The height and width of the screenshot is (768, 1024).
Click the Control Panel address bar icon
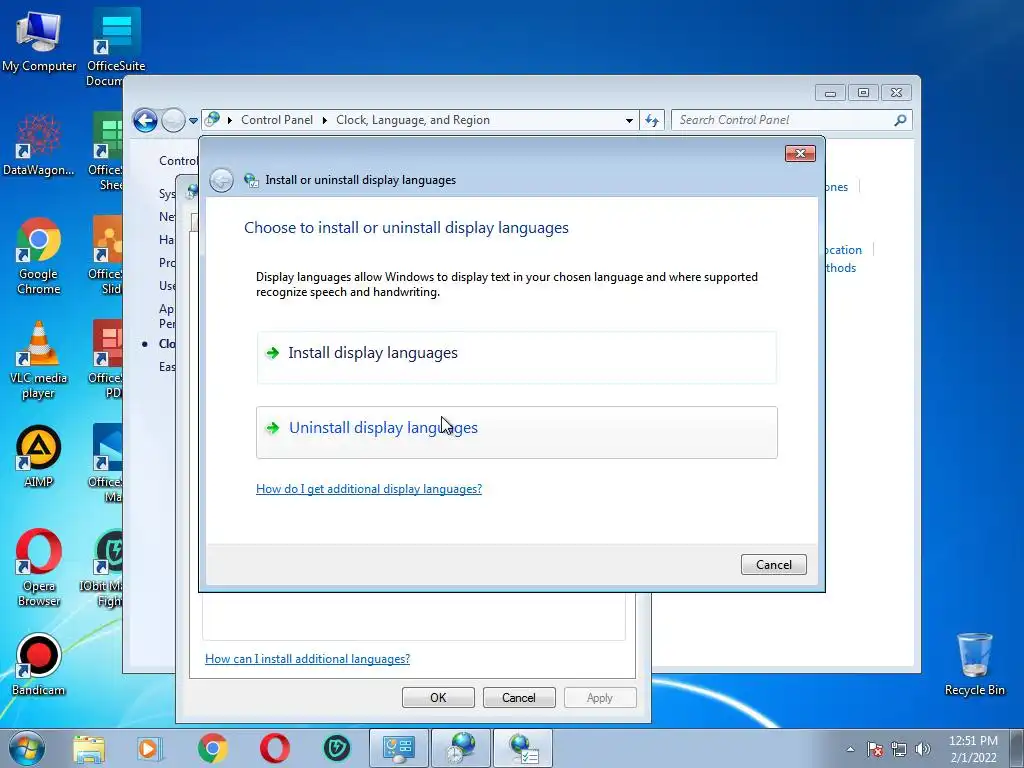point(212,120)
